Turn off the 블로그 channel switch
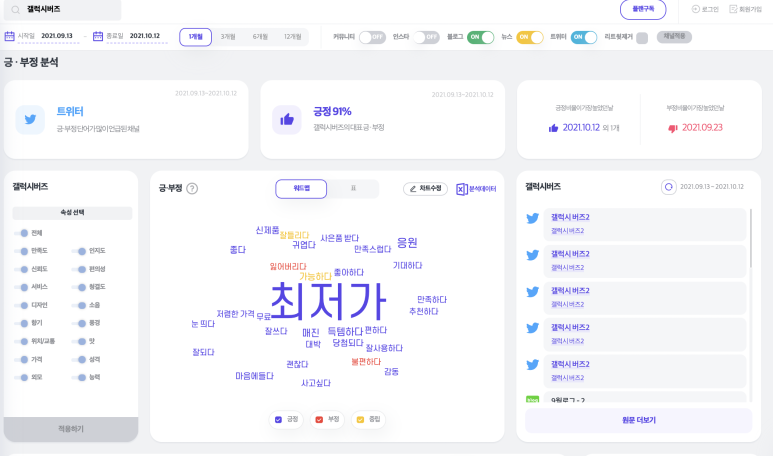 (481, 37)
